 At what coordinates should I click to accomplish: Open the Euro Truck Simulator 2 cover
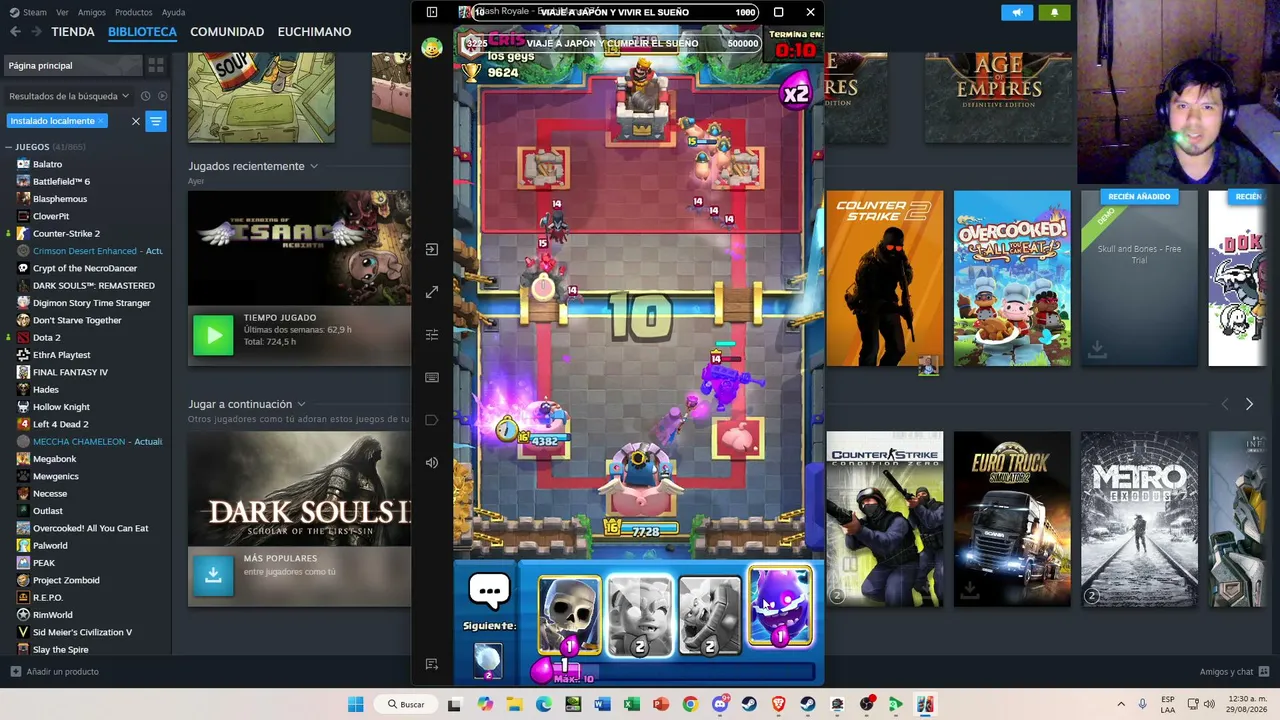(1012, 519)
